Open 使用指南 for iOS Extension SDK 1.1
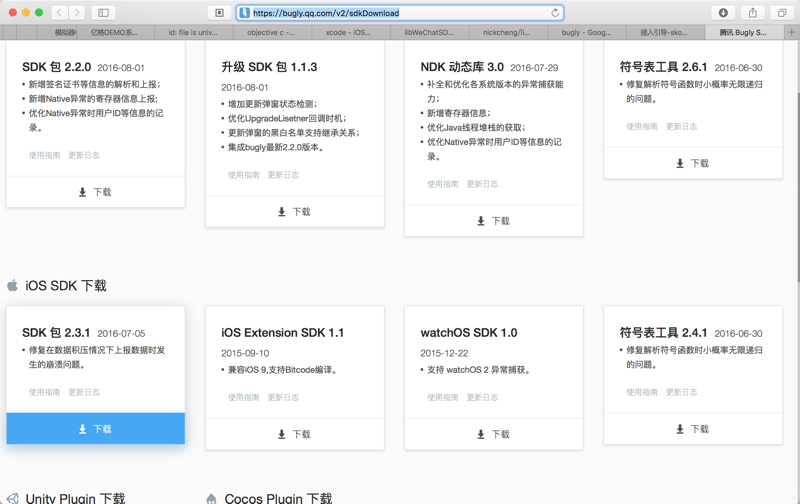 pos(243,397)
